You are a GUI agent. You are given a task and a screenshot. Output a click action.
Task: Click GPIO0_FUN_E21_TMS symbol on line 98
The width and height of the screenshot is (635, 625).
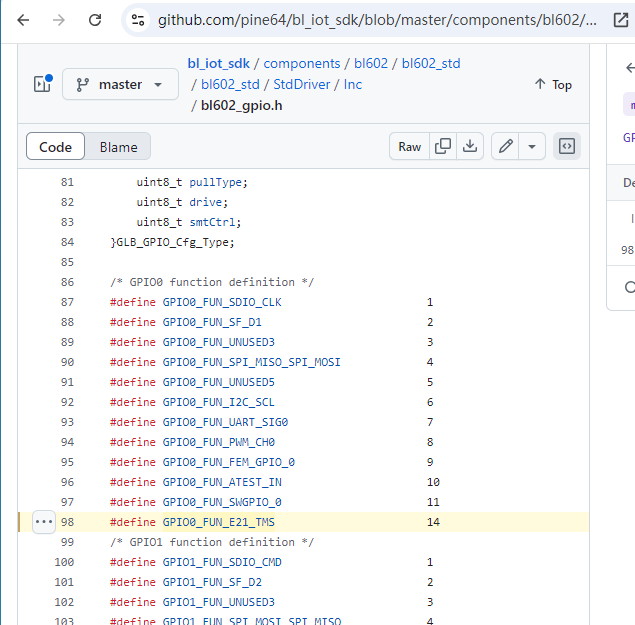point(219,522)
